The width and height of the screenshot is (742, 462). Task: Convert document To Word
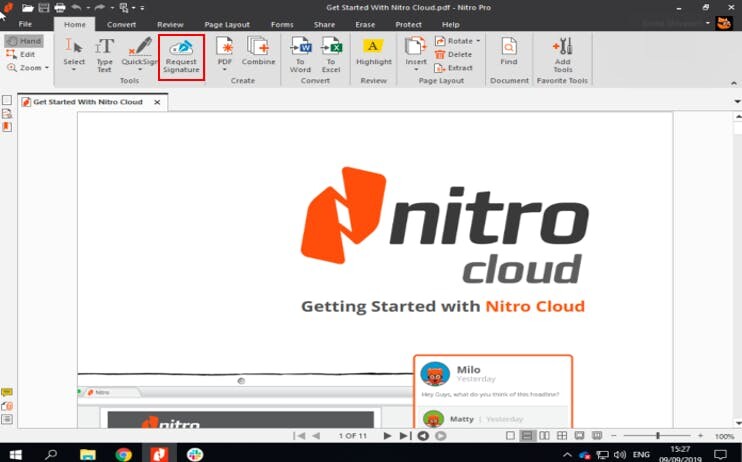point(300,54)
